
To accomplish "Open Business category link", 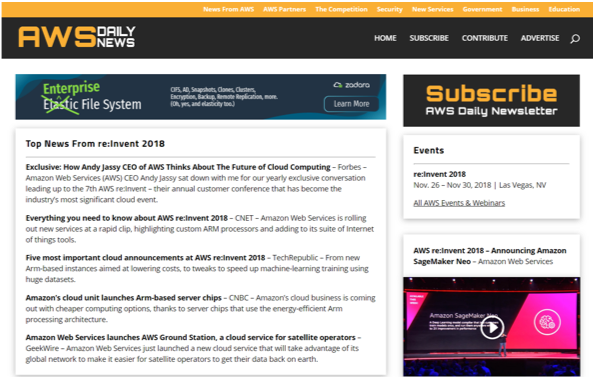I will pyautogui.click(x=525, y=9).
